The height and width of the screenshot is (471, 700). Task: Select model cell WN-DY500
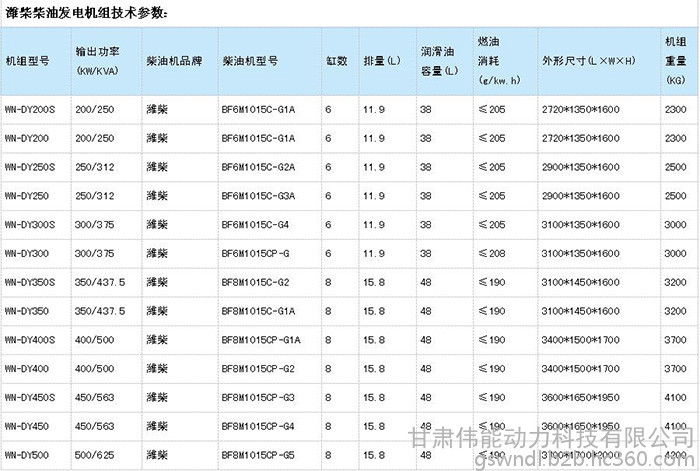click(x=27, y=455)
